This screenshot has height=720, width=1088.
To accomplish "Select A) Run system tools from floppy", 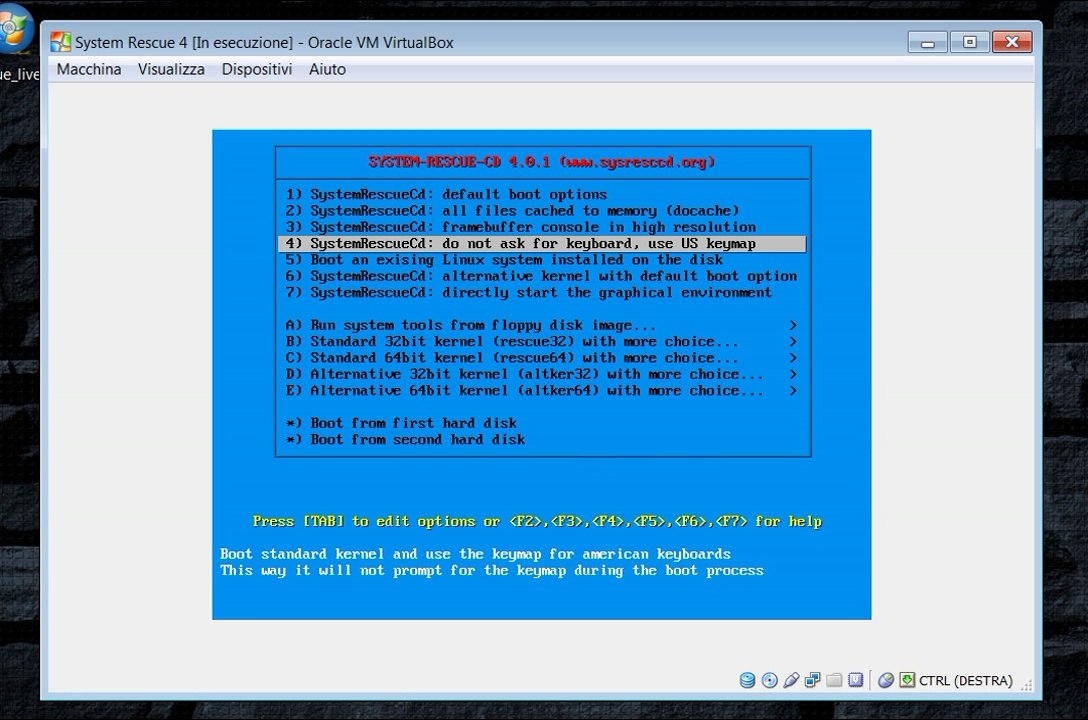I will 542,325.
